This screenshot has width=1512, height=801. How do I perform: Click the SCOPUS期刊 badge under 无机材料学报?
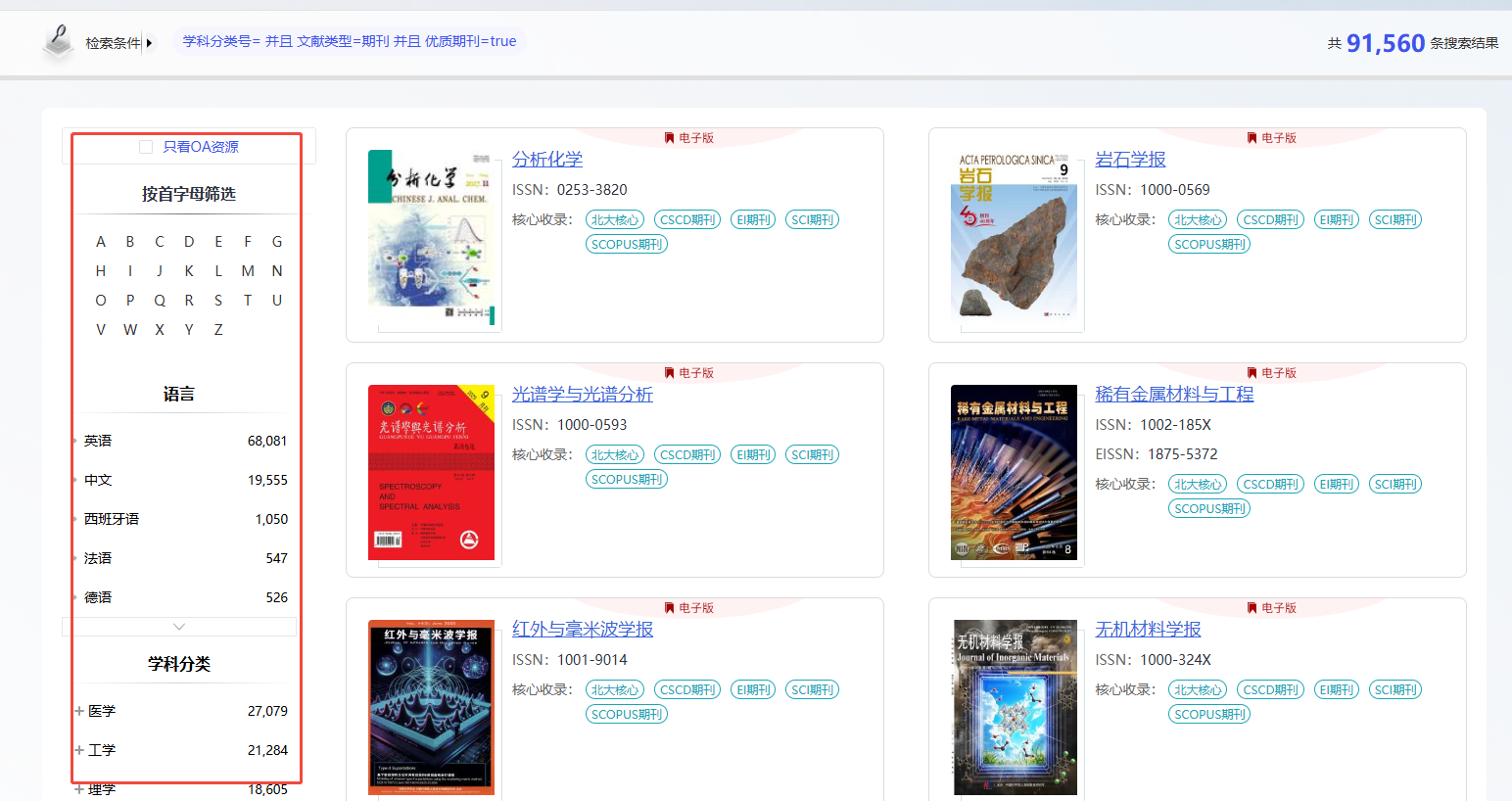tap(1208, 713)
